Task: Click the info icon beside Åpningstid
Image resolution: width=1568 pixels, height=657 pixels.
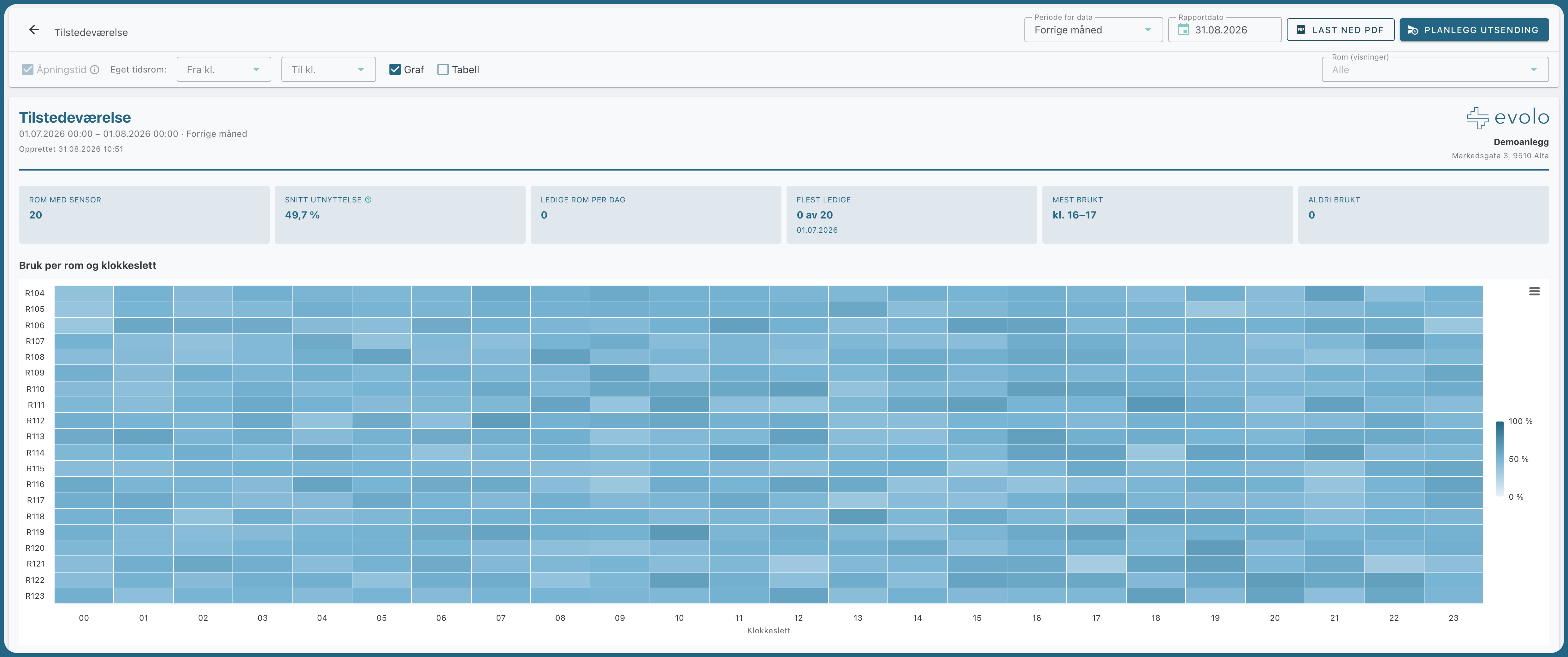Action: [95, 69]
